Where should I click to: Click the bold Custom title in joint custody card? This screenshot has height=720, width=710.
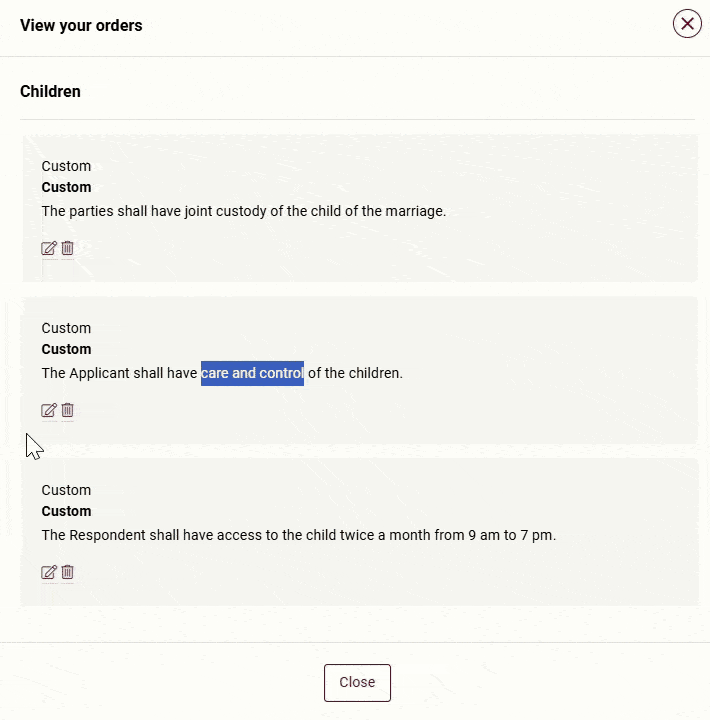click(66, 188)
